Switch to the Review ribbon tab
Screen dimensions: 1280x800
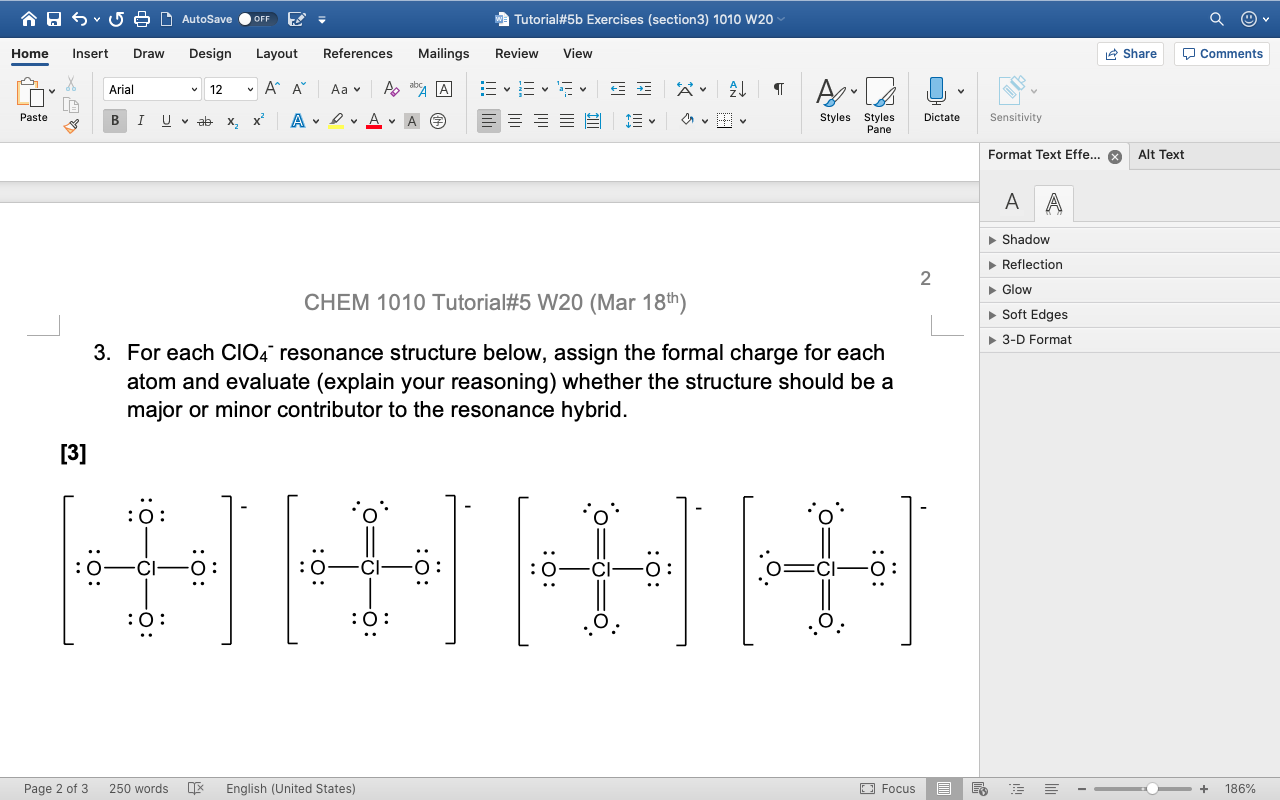[516, 54]
